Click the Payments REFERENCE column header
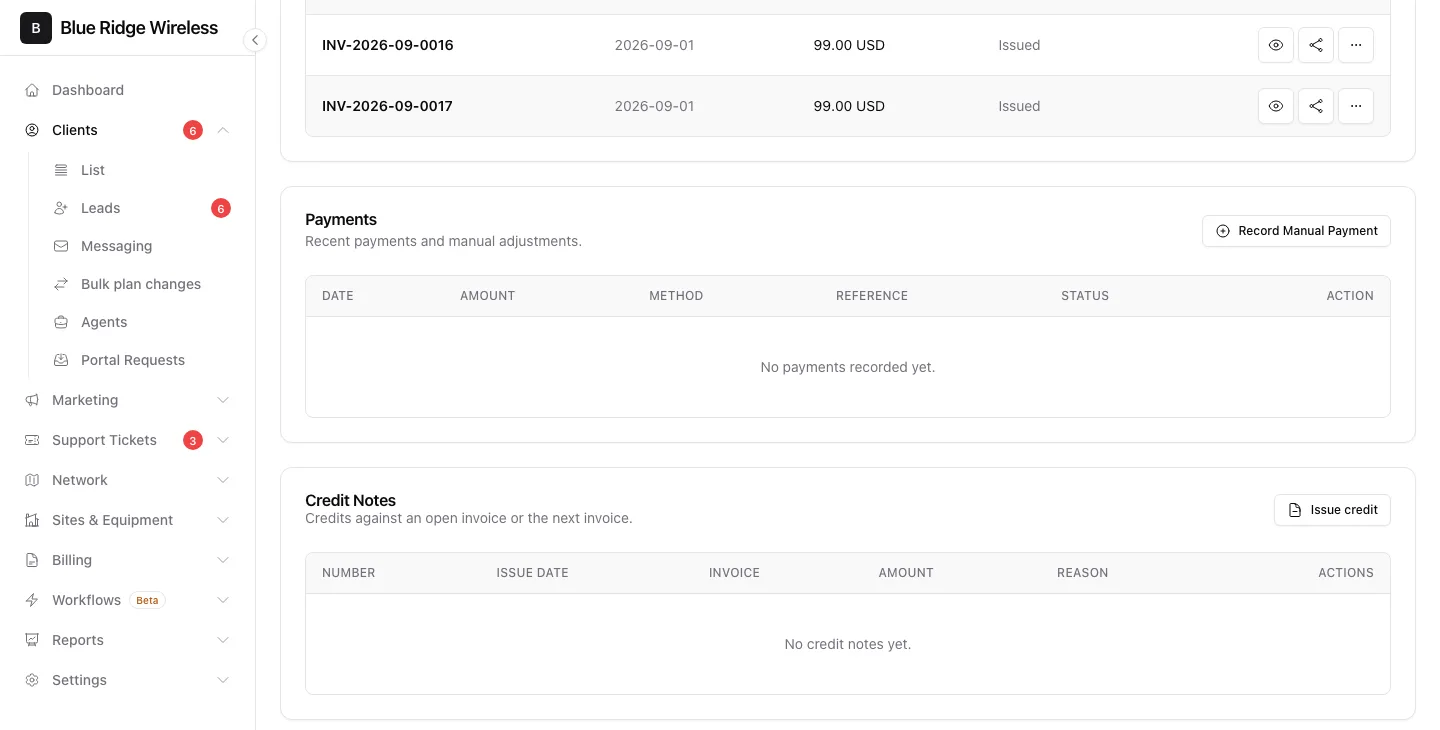1440x730 pixels. [872, 296]
